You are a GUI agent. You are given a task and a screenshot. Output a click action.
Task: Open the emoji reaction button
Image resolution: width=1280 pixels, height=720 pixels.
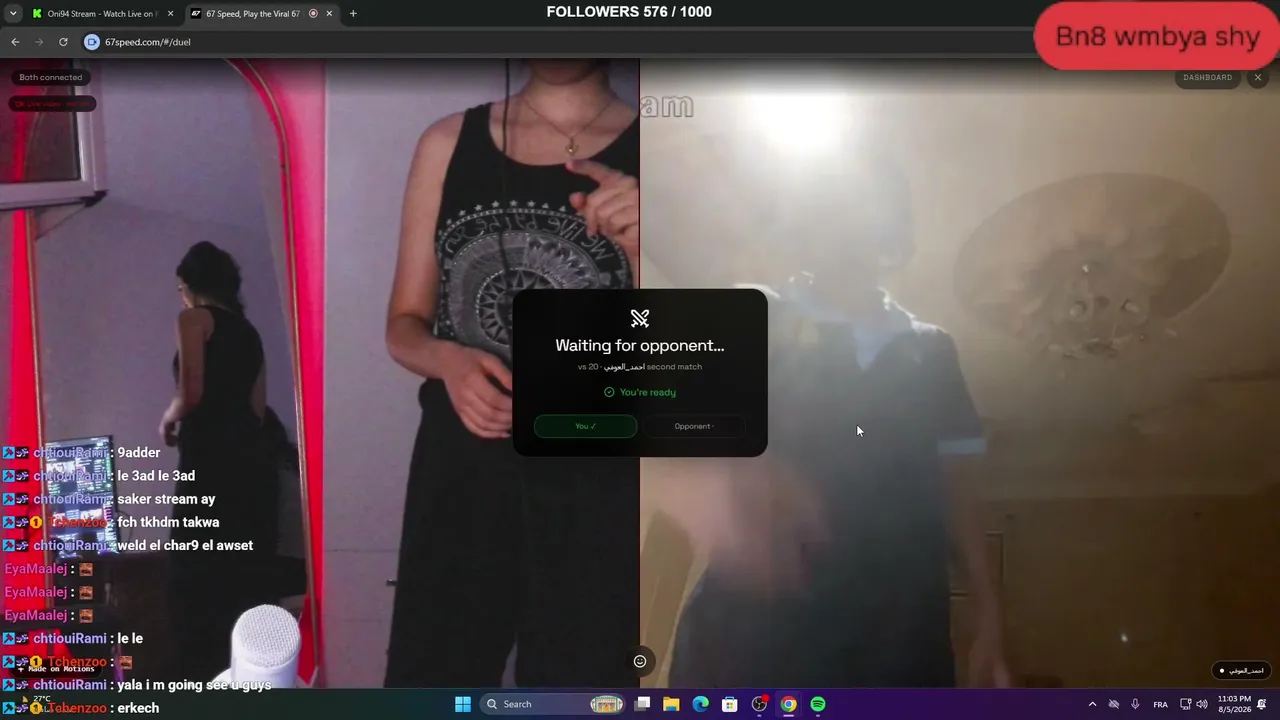coord(640,661)
